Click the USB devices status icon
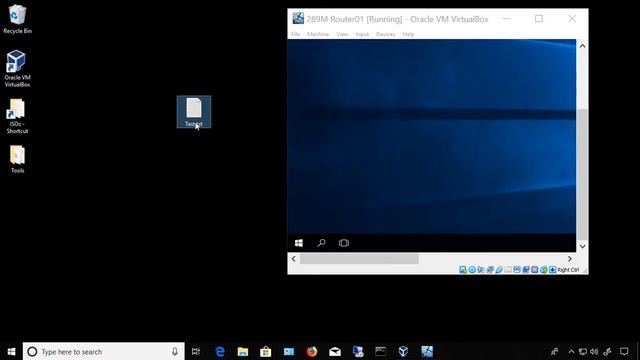Viewport: 640px width, 360px height. [x=499, y=270]
